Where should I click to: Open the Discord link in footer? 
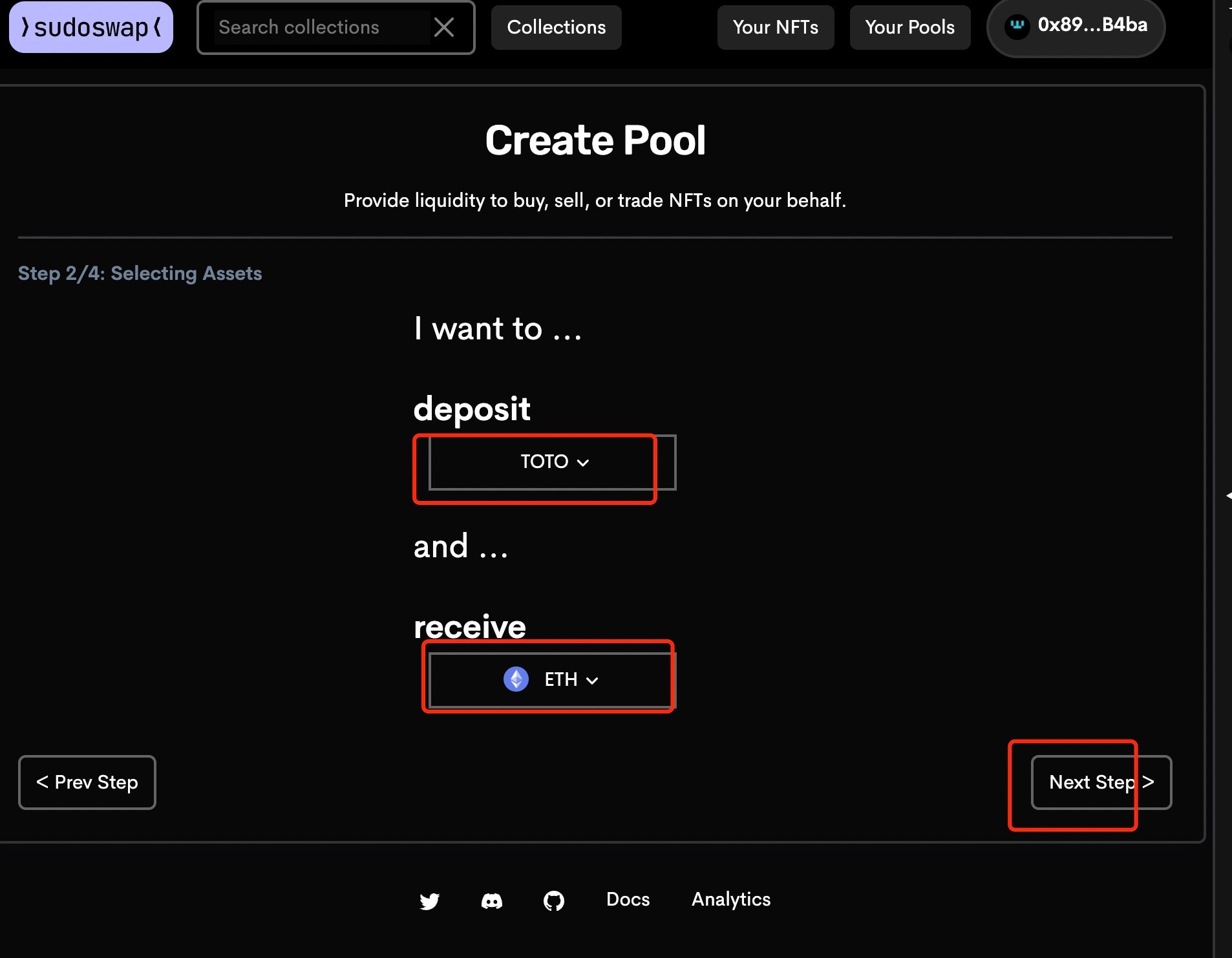pos(492,900)
